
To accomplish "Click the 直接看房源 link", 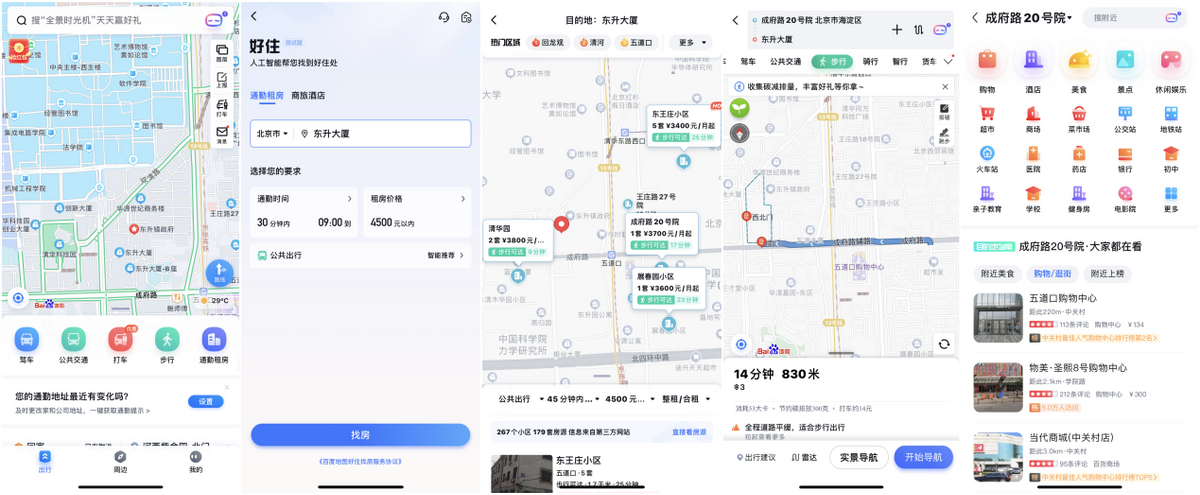I will (x=689, y=432).
